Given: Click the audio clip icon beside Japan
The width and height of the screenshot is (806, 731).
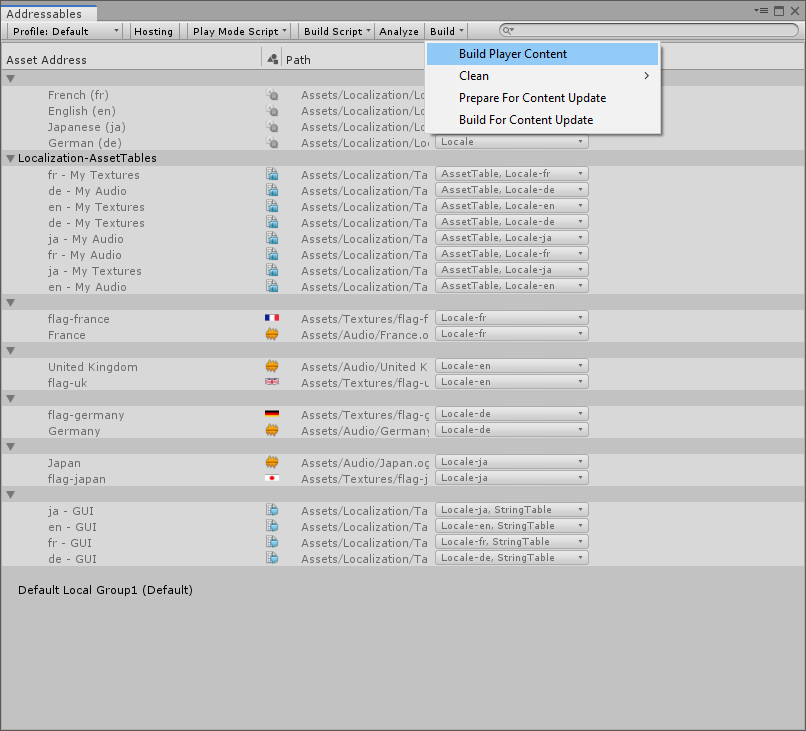Looking at the screenshot, I should point(272,462).
